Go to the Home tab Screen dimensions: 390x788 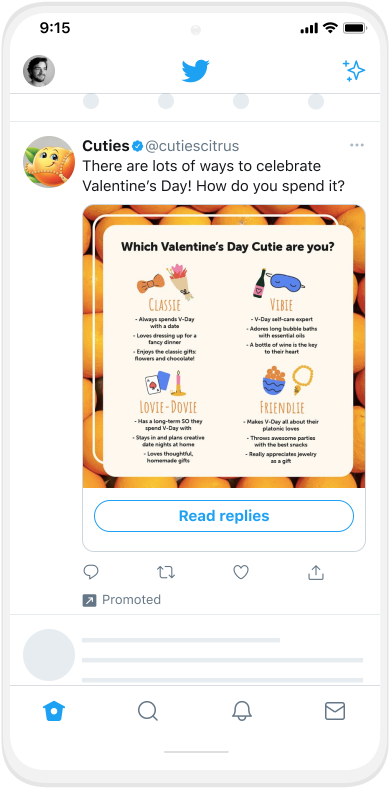coord(54,711)
